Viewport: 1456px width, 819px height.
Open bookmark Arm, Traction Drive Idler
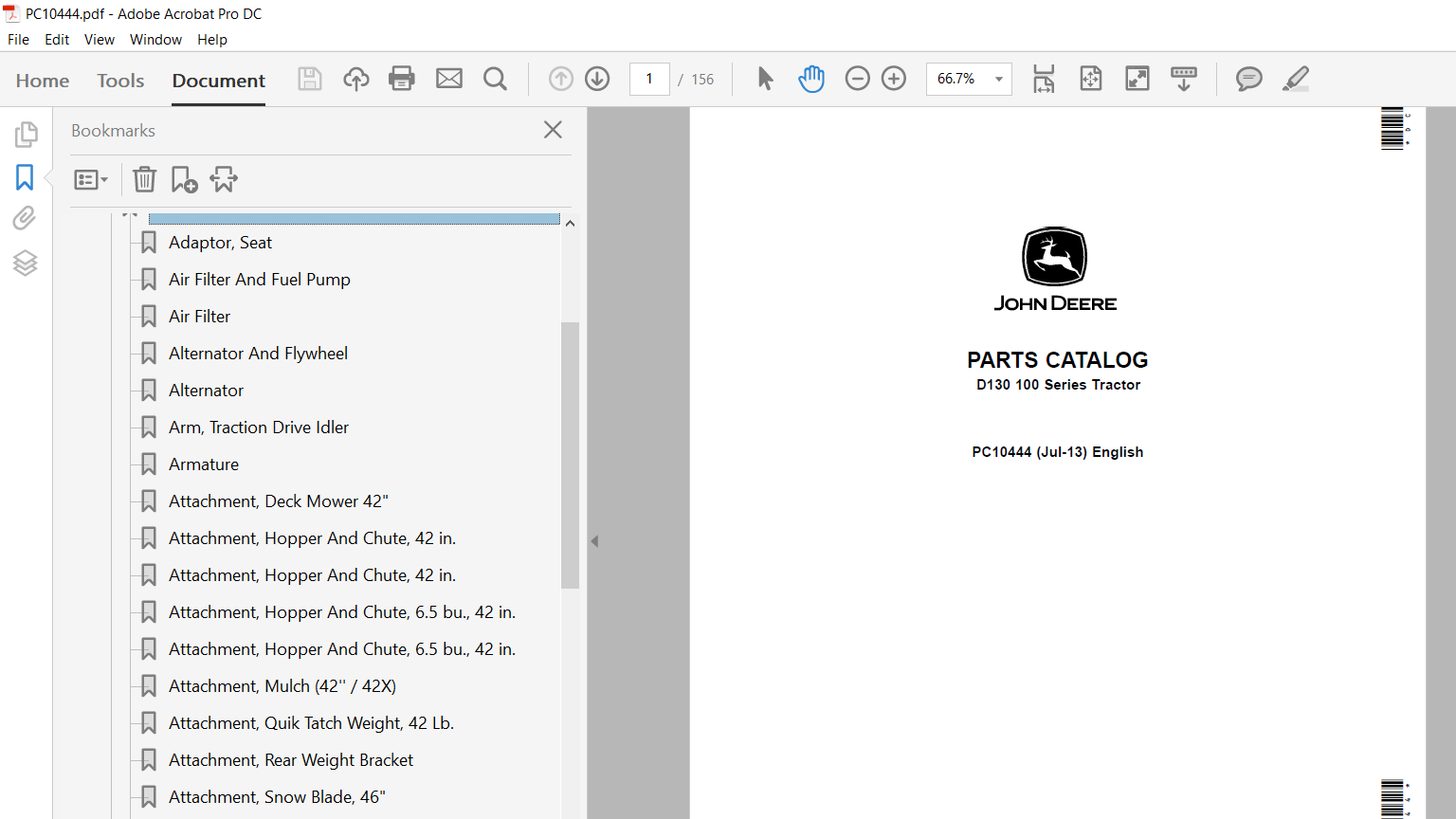(259, 428)
